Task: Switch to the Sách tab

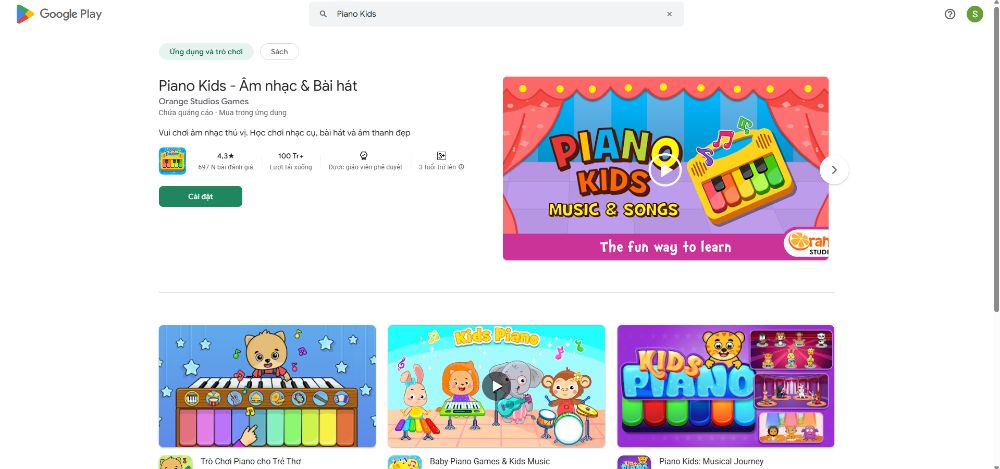Action: 279,52
